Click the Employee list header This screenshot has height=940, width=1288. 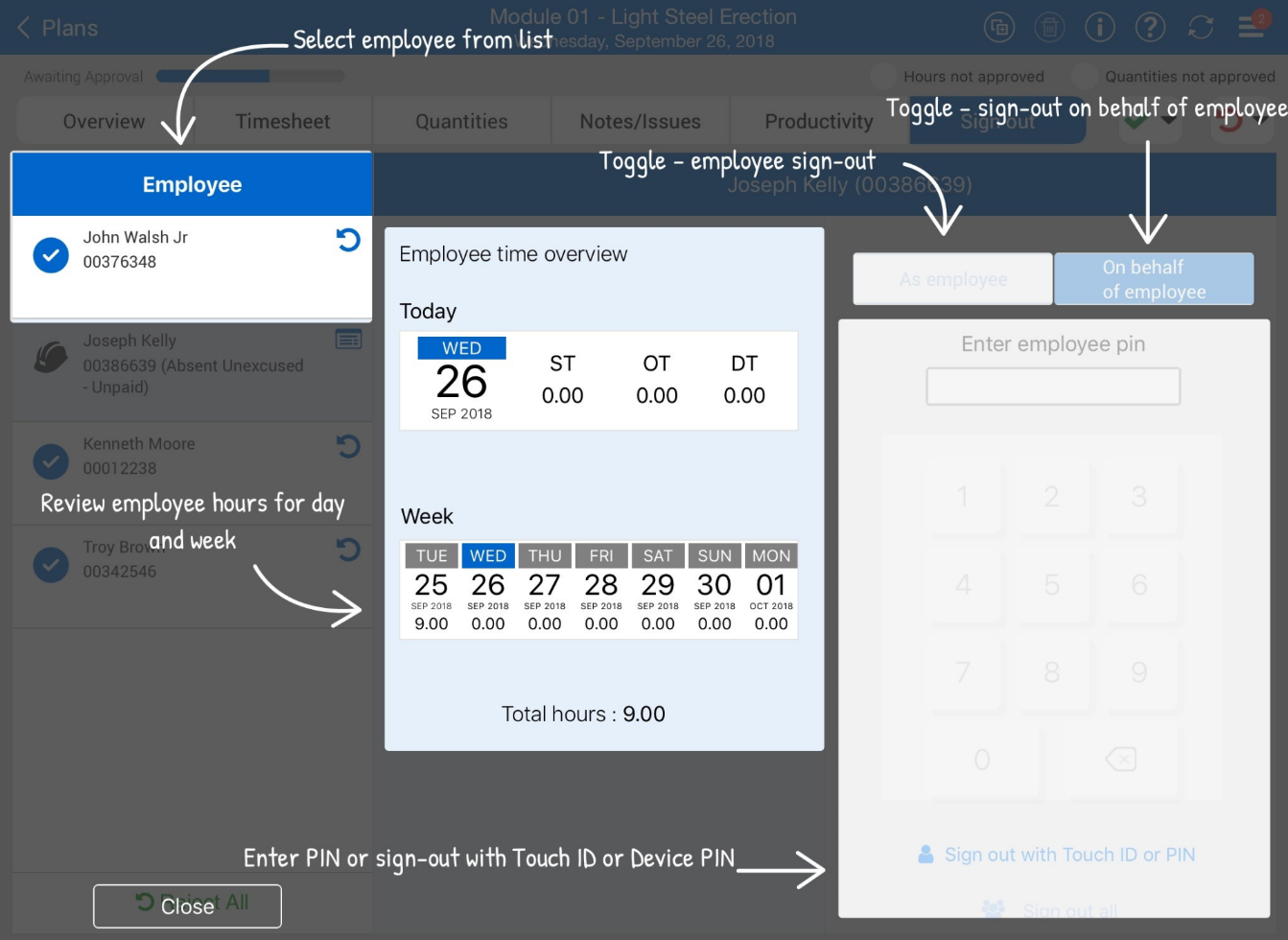(x=192, y=184)
